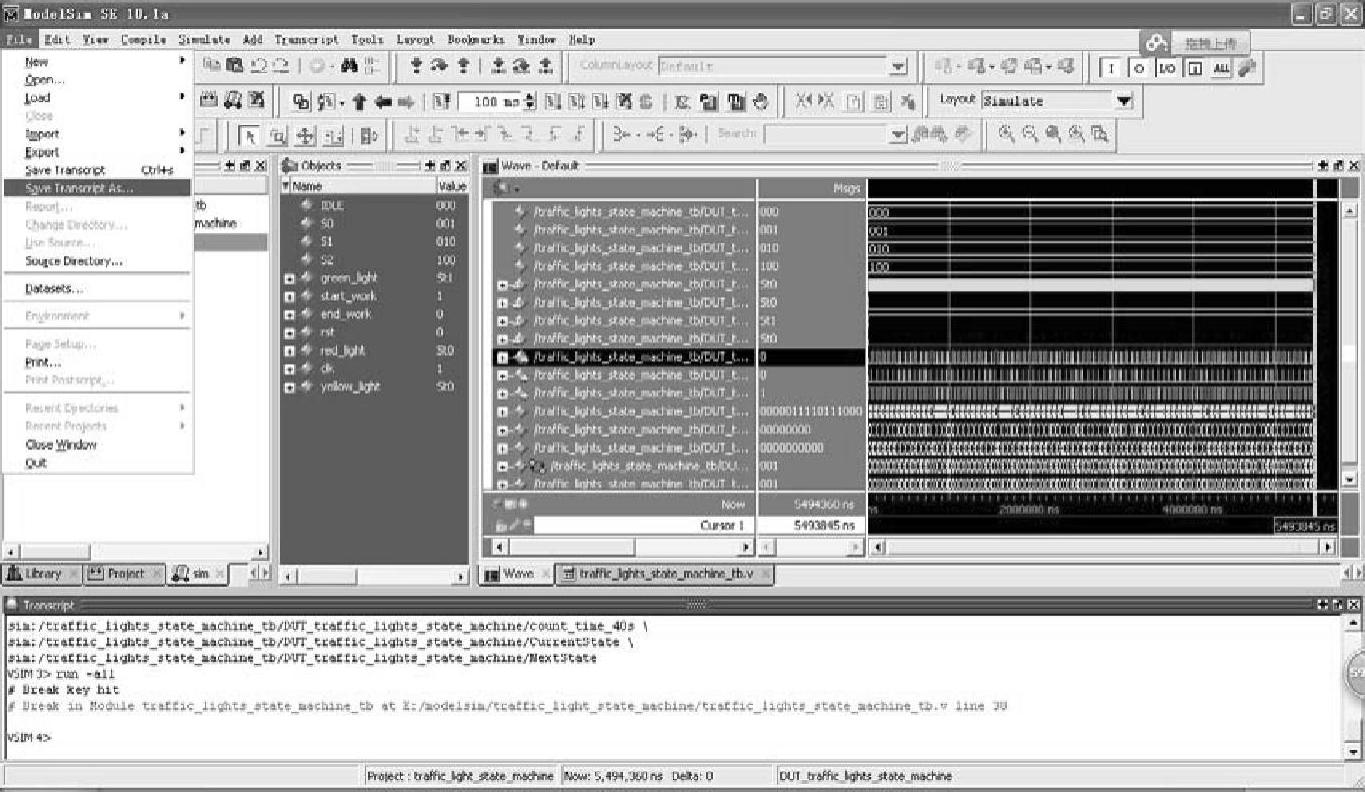Toggle Zoom Mode button in wave toolbar
The image size is (1365, 792).
click(279, 137)
